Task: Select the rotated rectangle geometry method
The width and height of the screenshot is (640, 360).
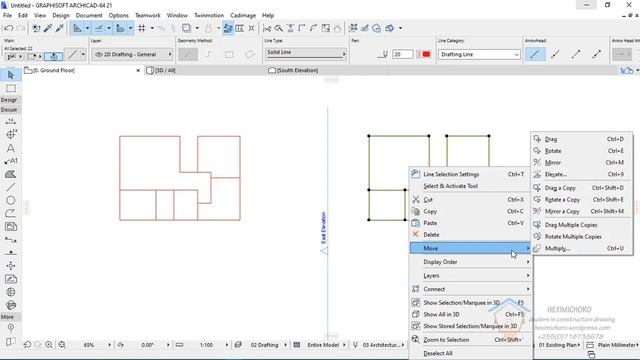Action: (x=249, y=54)
